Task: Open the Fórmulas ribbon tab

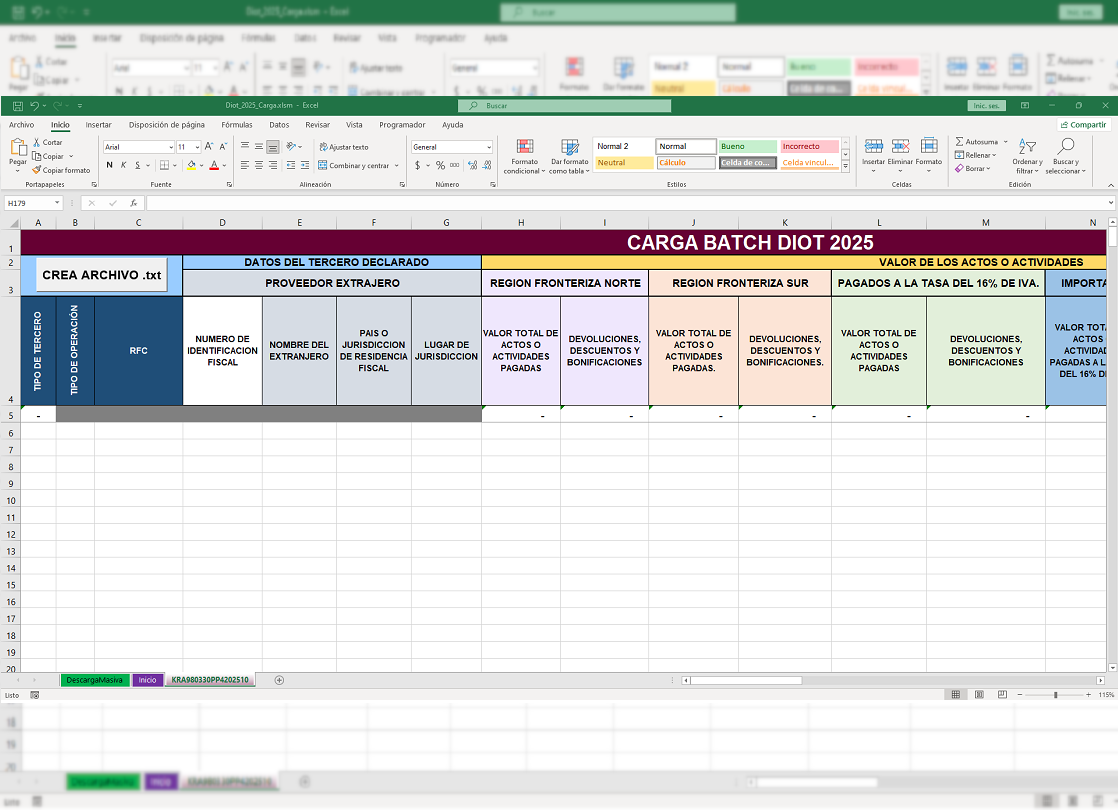Action: coord(237,125)
